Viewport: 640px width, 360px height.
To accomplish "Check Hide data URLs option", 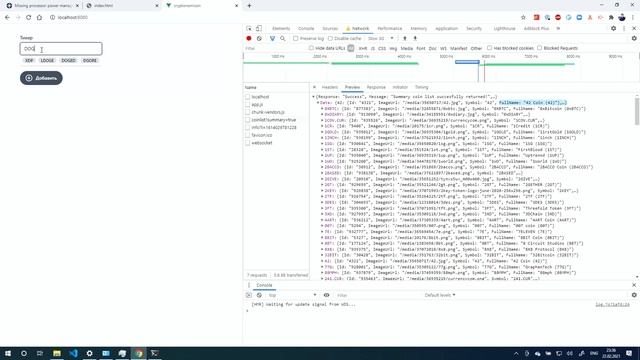I will point(311,48).
